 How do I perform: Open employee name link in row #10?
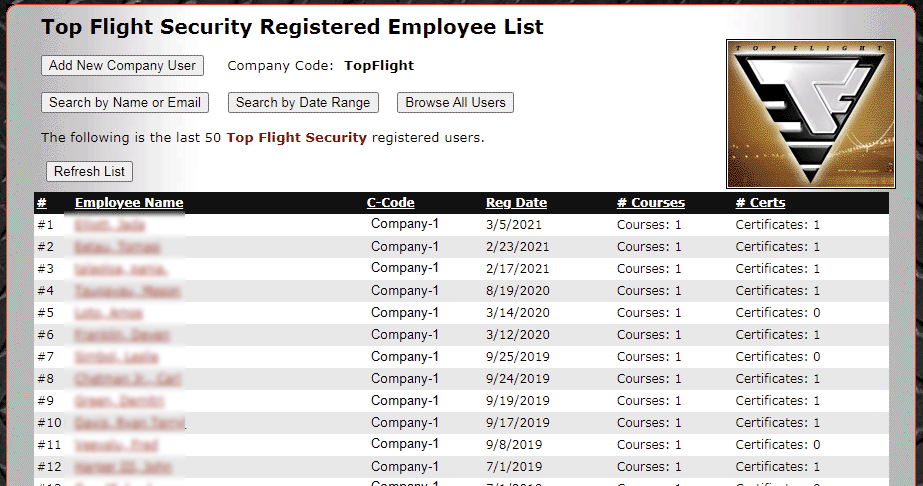[130, 423]
